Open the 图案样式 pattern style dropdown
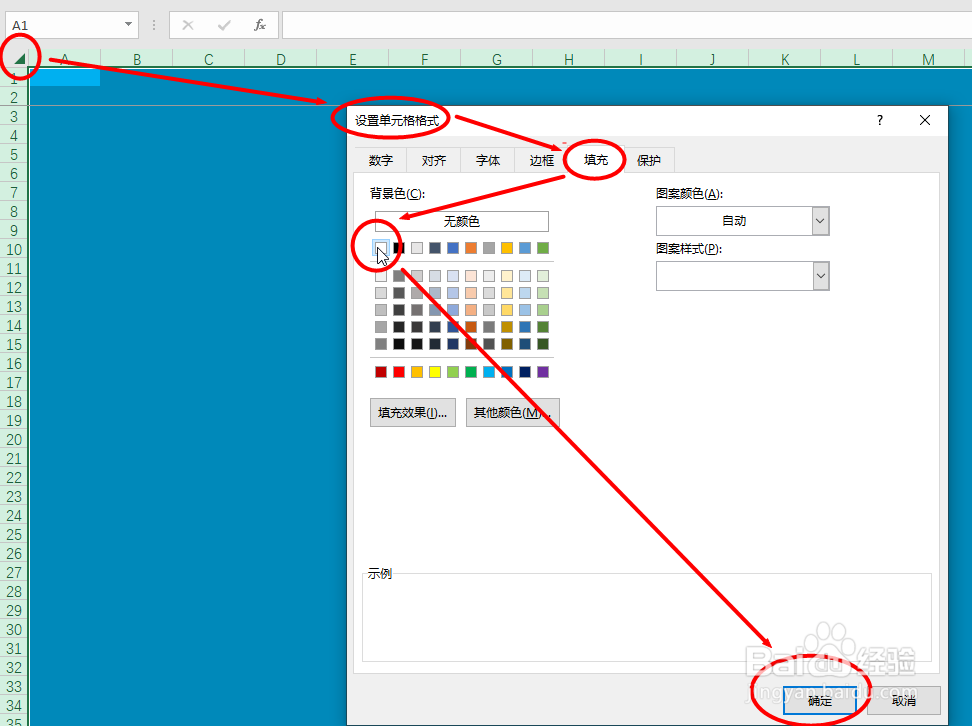The width and height of the screenshot is (972, 726). (x=820, y=275)
